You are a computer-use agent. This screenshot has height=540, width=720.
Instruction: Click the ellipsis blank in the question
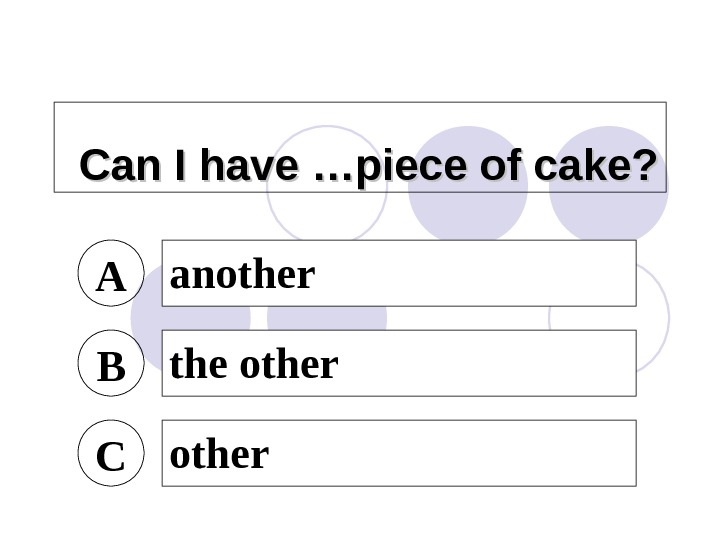333,168
